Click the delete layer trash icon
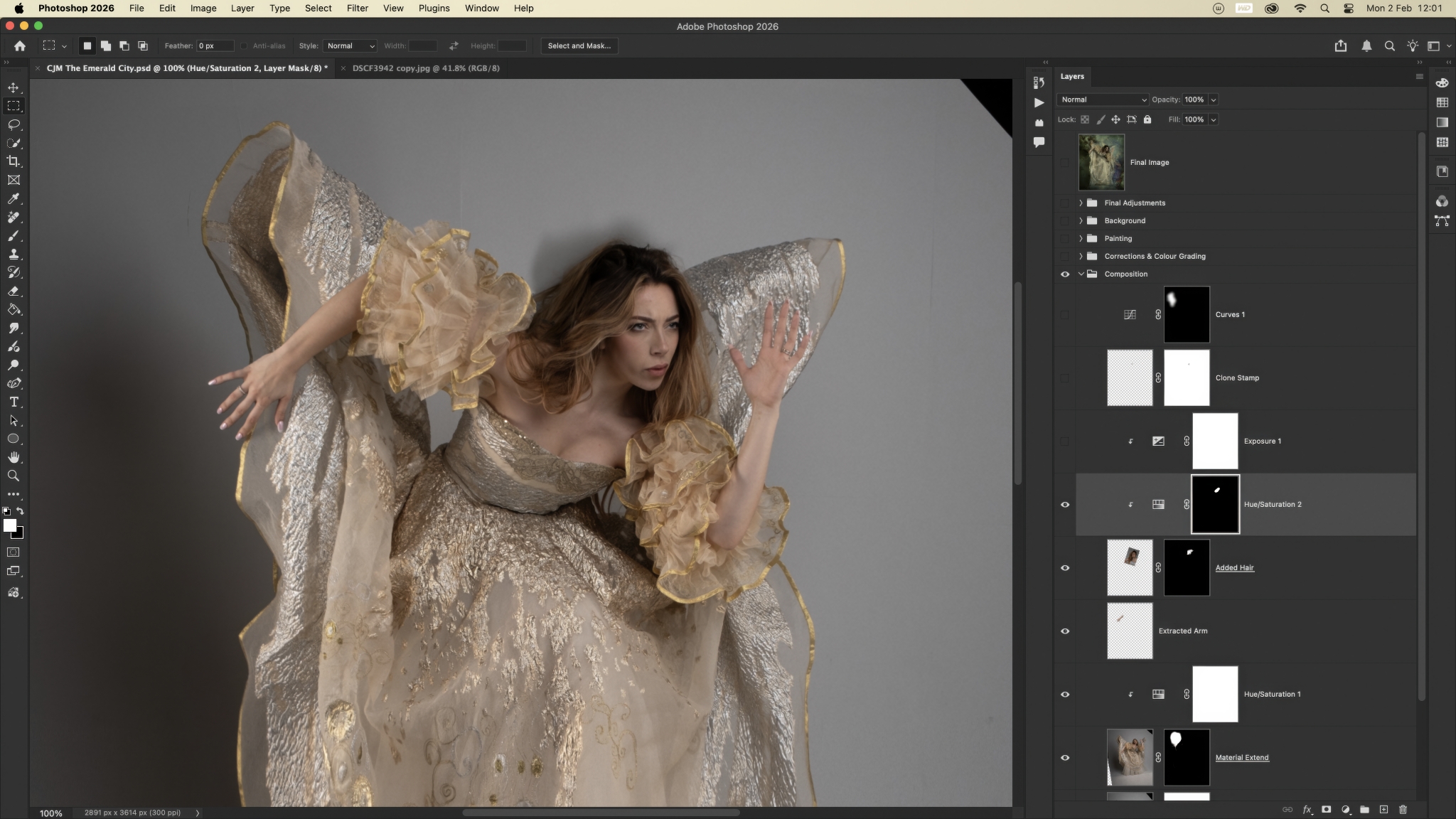The width and height of the screenshot is (1456, 819). (1403, 809)
